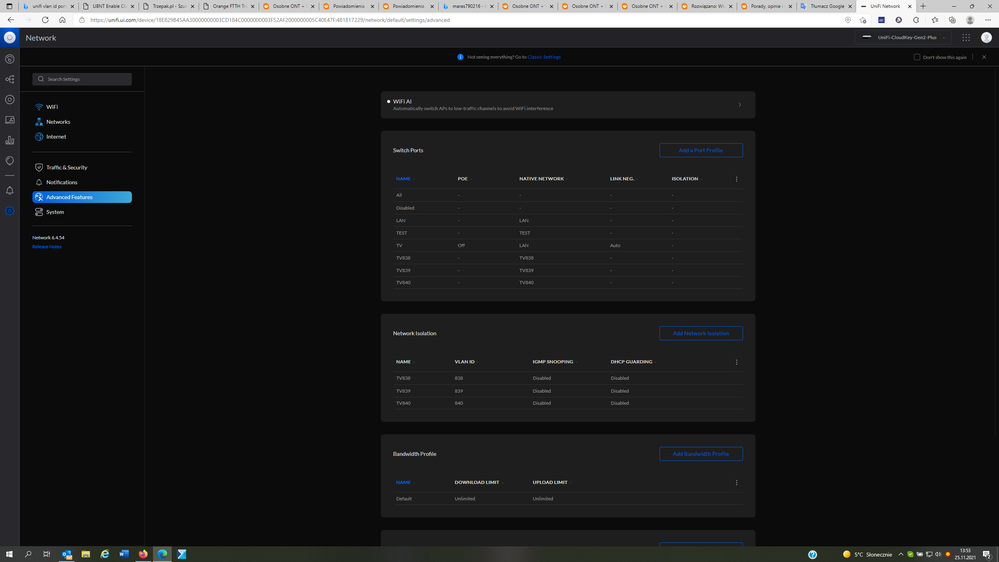Go to the Networks settings section
This screenshot has height=562, width=999.
coord(58,122)
